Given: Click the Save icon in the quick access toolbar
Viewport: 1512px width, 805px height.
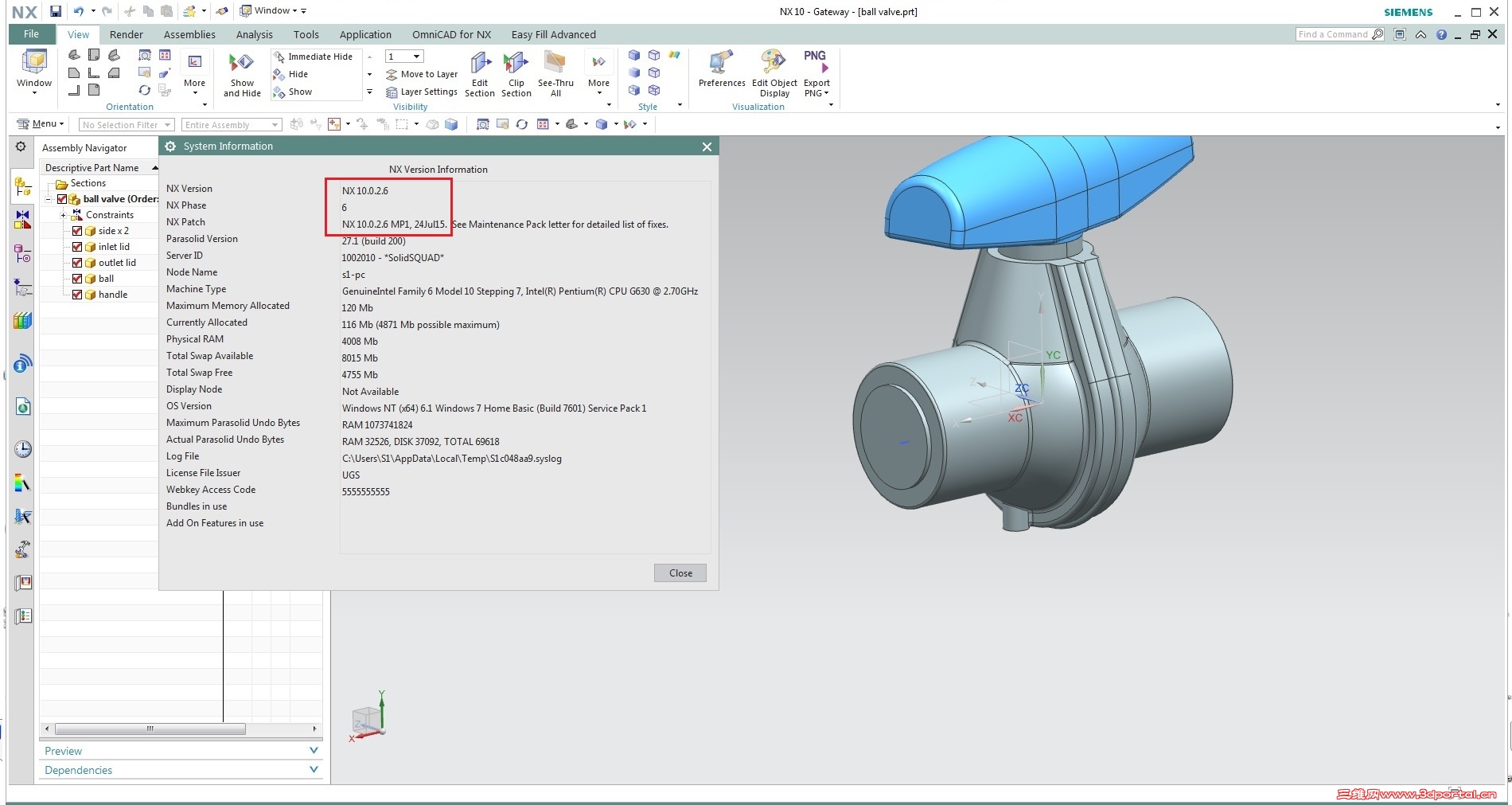Looking at the screenshot, I should (56, 11).
